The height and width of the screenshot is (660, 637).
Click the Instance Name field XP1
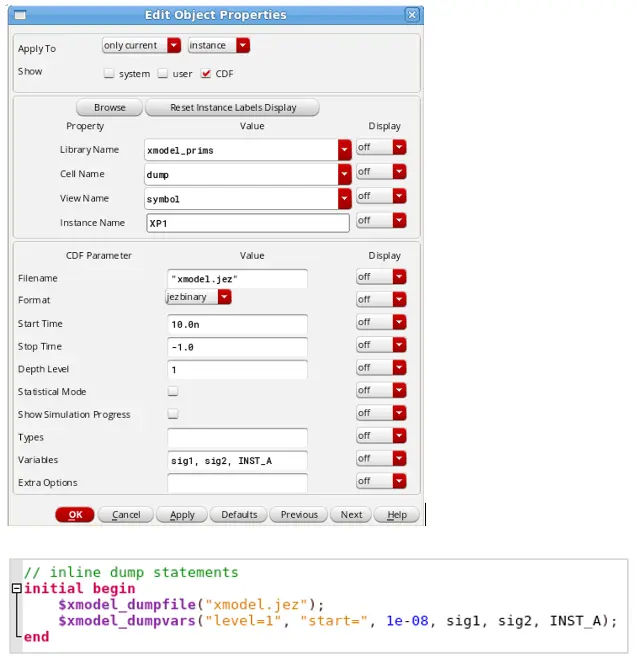click(x=248, y=223)
